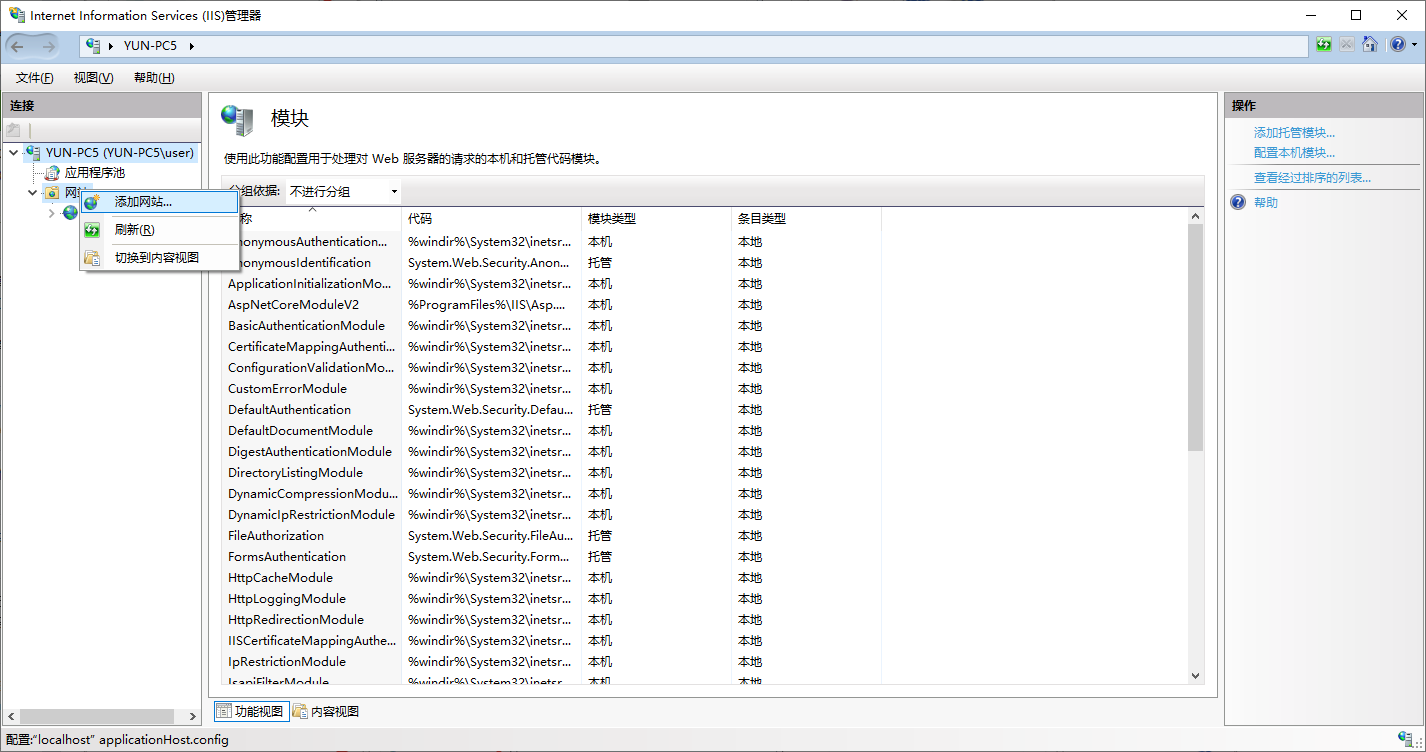Viewport: 1426px width, 752px height.
Task: Click the globe website icon under 网站 node
Action: pyautogui.click(x=70, y=213)
